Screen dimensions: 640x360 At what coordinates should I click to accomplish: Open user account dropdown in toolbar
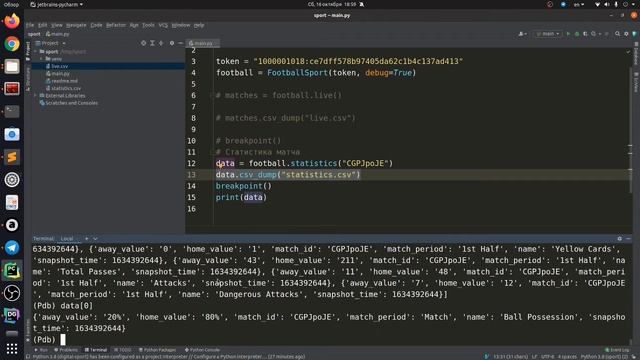tap(522, 34)
